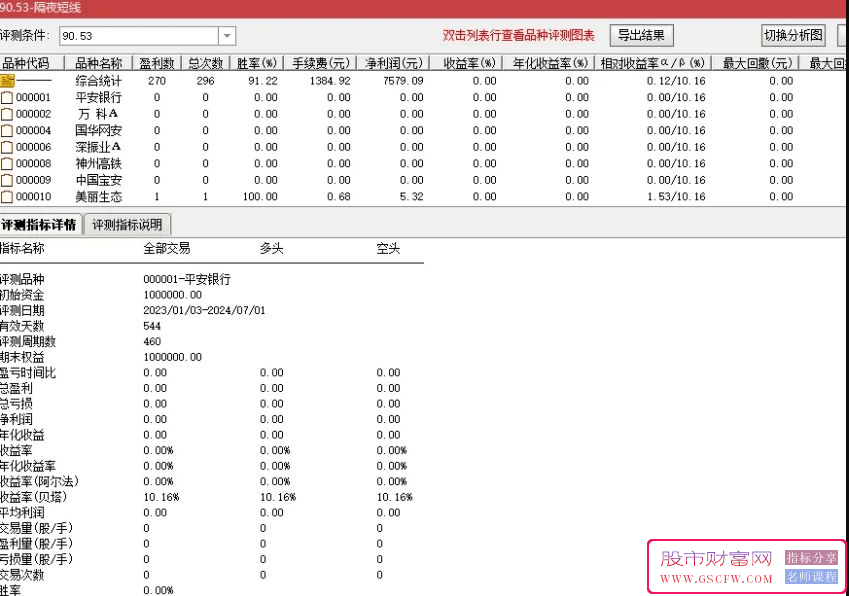Click the 美丽生态 net profit 5.32

[x=412, y=197]
